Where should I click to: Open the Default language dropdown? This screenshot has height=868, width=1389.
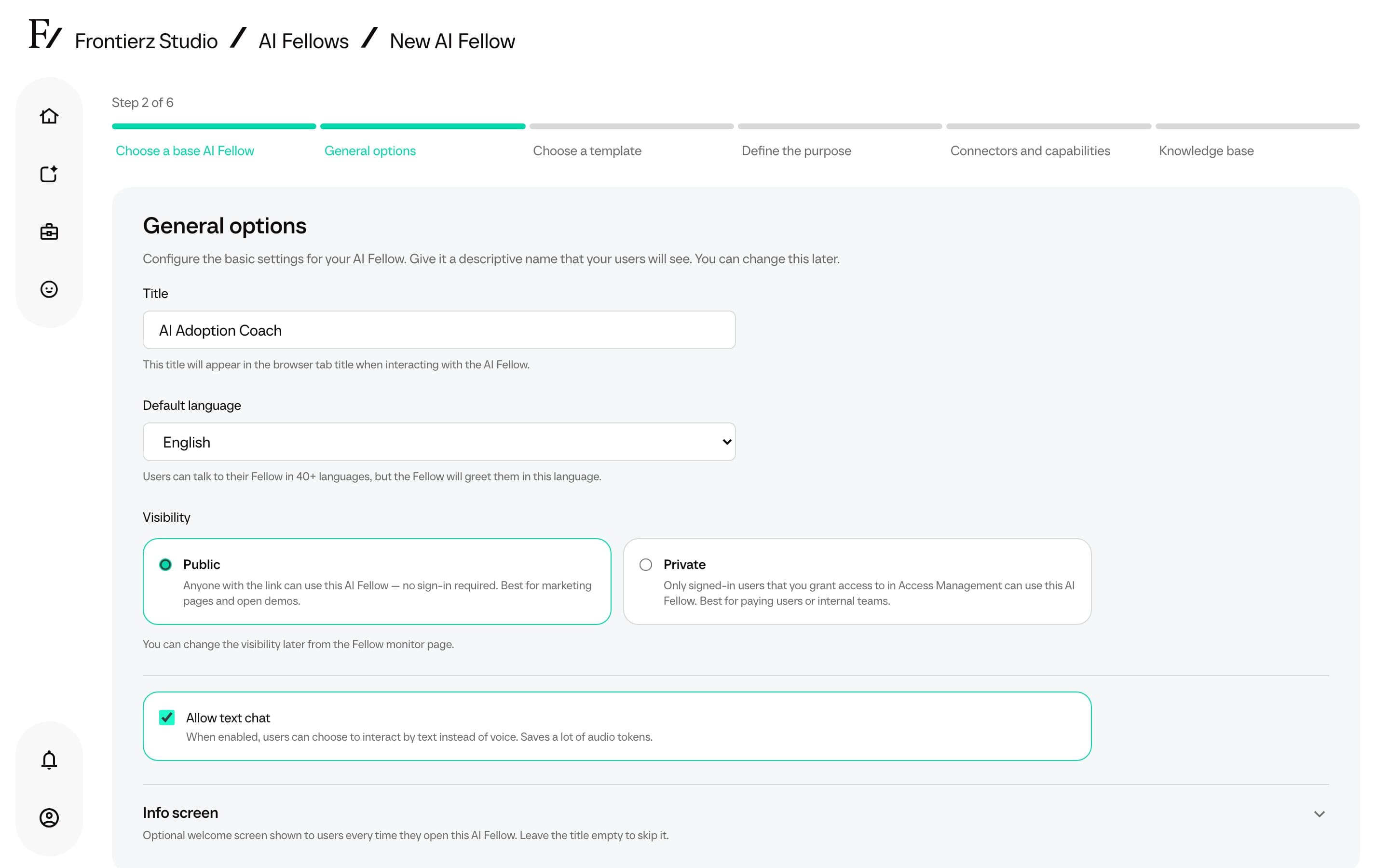(439, 441)
